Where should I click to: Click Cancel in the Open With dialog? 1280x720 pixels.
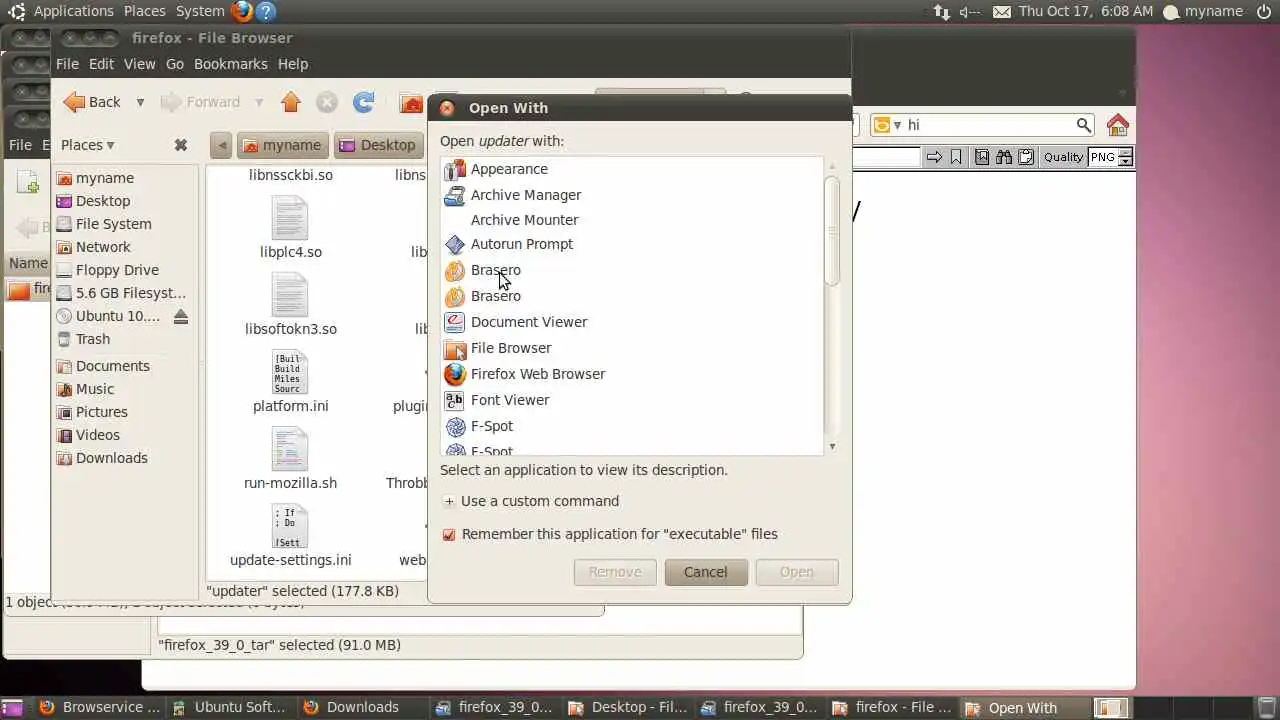coord(706,572)
